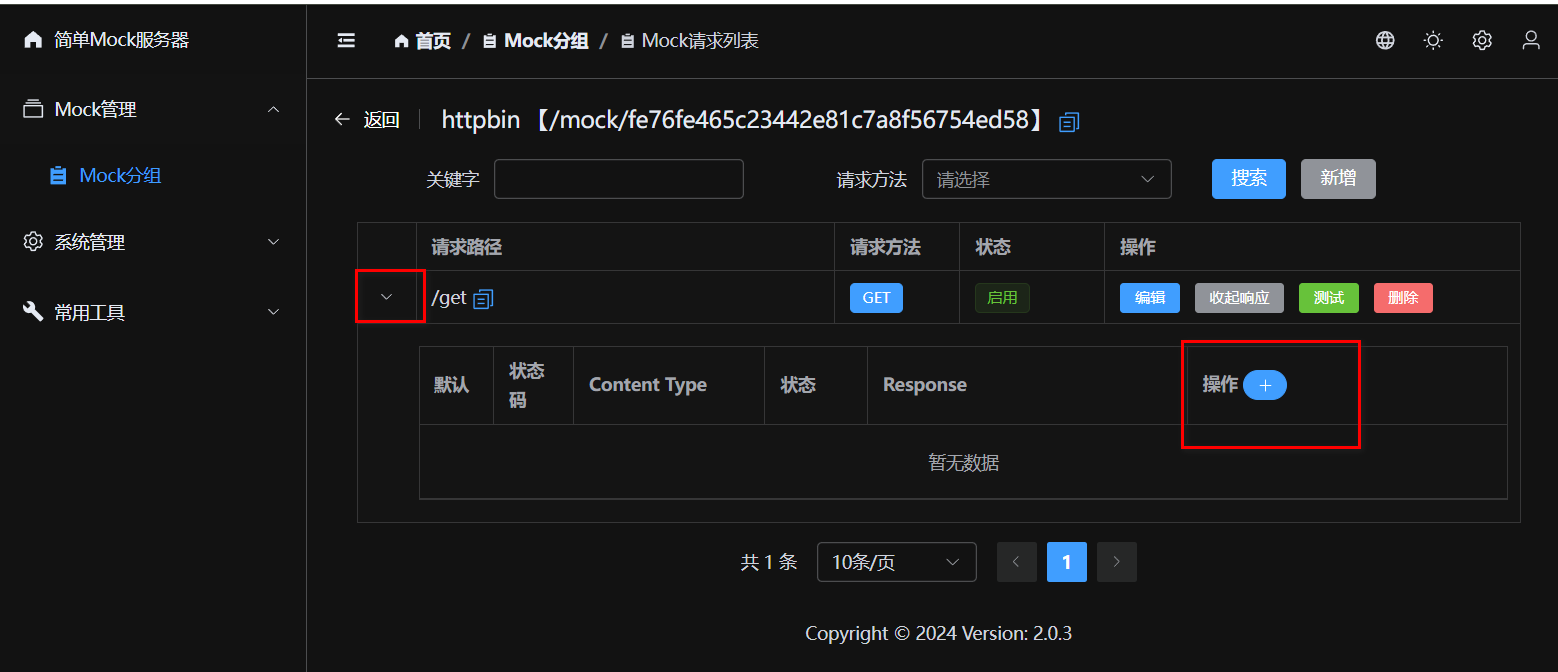
Task: Click the 关键字 keyword input field
Action: coord(618,180)
